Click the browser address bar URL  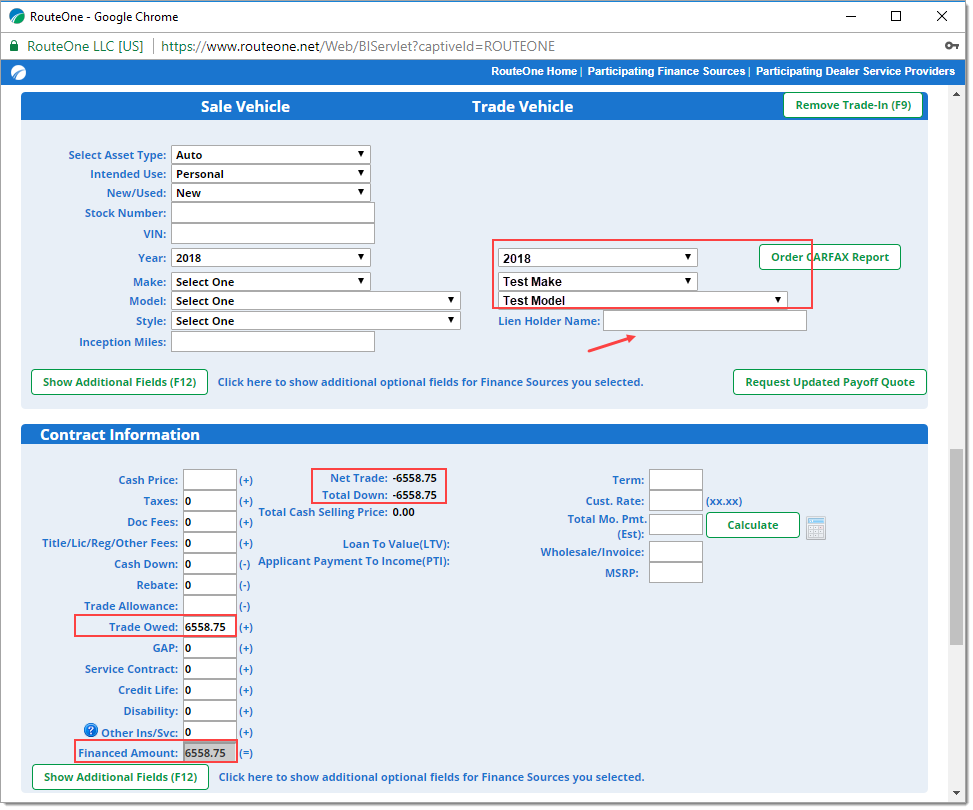tap(358, 47)
